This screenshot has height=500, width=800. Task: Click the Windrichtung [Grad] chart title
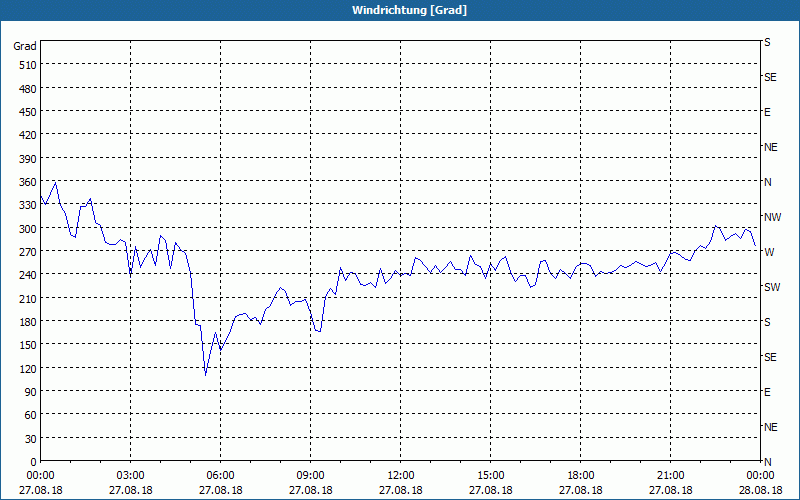409,10
